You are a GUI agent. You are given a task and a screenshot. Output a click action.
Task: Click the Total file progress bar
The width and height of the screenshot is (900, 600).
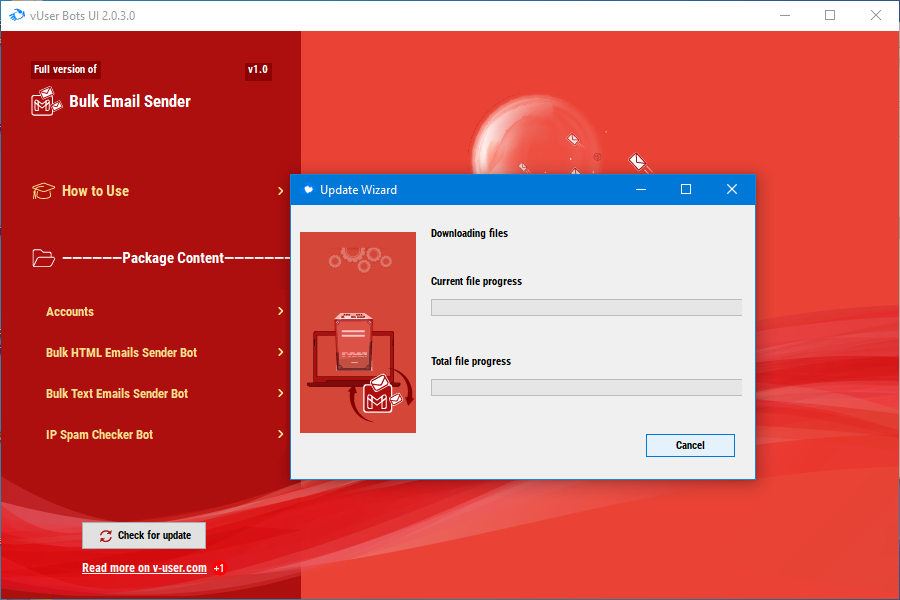[586, 387]
